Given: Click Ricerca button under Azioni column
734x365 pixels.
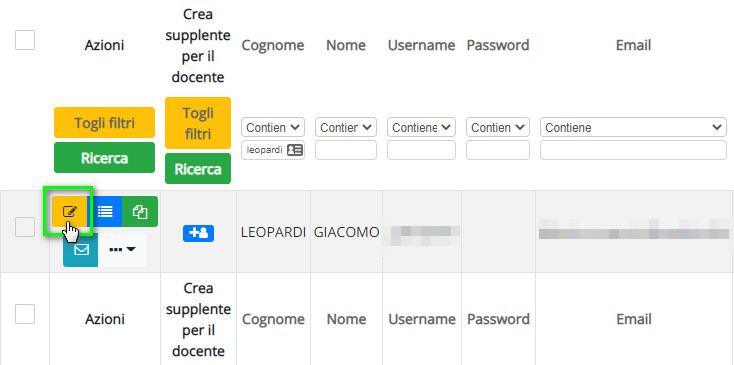Looking at the screenshot, I should coord(104,158).
